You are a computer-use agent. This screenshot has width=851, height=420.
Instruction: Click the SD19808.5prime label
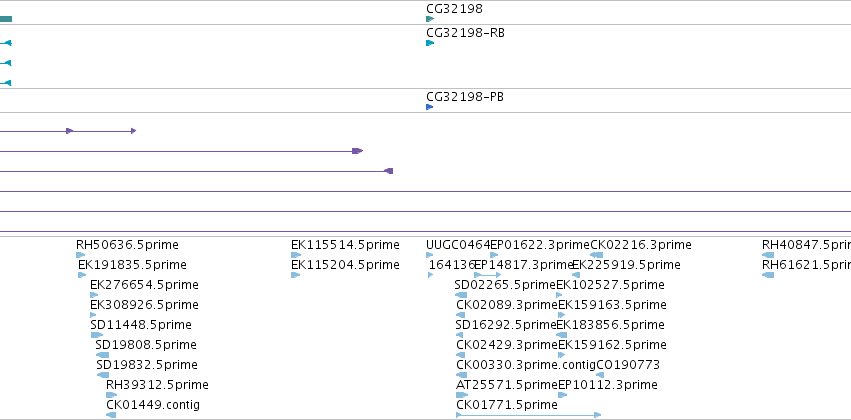145,345
